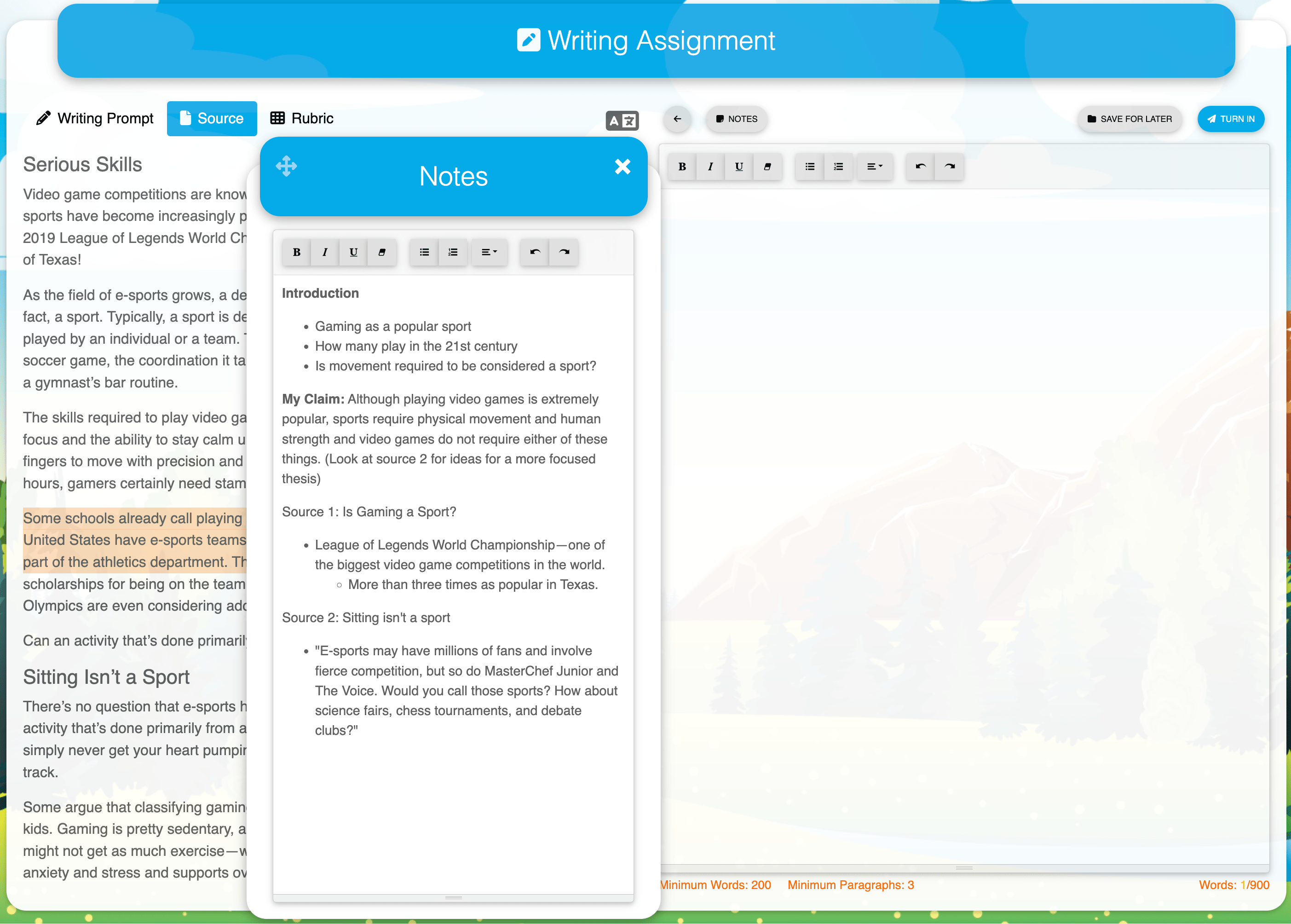Image resolution: width=1291 pixels, height=924 pixels.
Task: Click the eraser icon in Notes toolbar
Action: click(x=381, y=252)
